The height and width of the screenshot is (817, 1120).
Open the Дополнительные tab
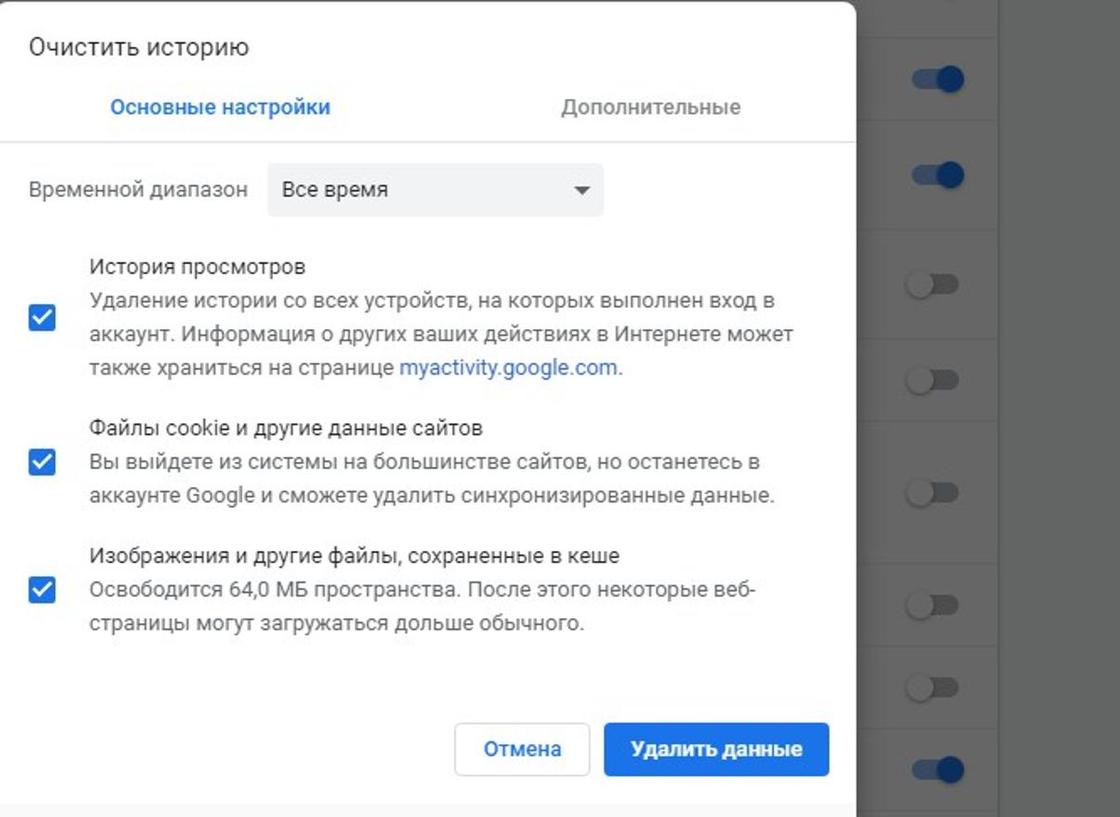(x=651, y=107)
